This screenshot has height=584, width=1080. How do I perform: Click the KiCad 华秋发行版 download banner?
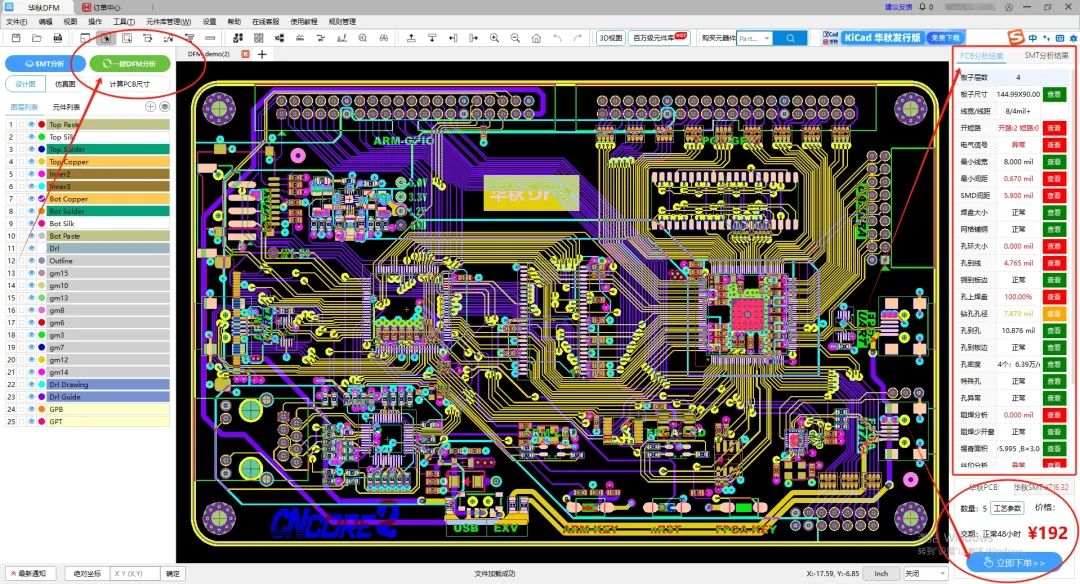[893, 38]
